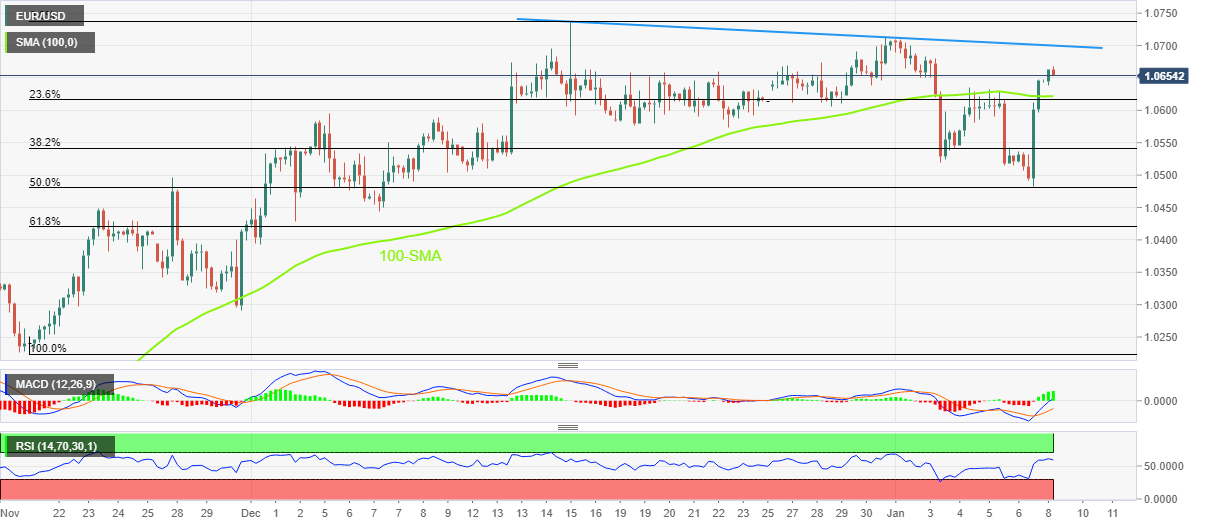Select the 23.6% Fibonacci level label
Image resolution: width=1207 pixels, height=526 pixels.
[x=45, y=94]
